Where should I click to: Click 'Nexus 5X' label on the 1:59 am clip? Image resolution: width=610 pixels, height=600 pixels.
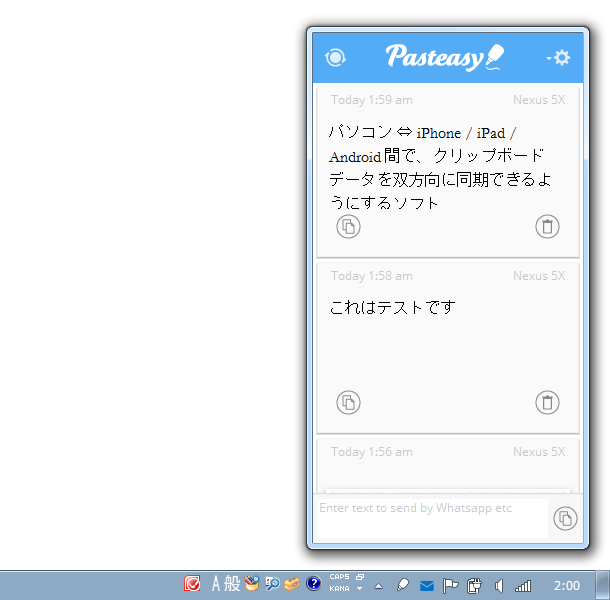(539, 100)
